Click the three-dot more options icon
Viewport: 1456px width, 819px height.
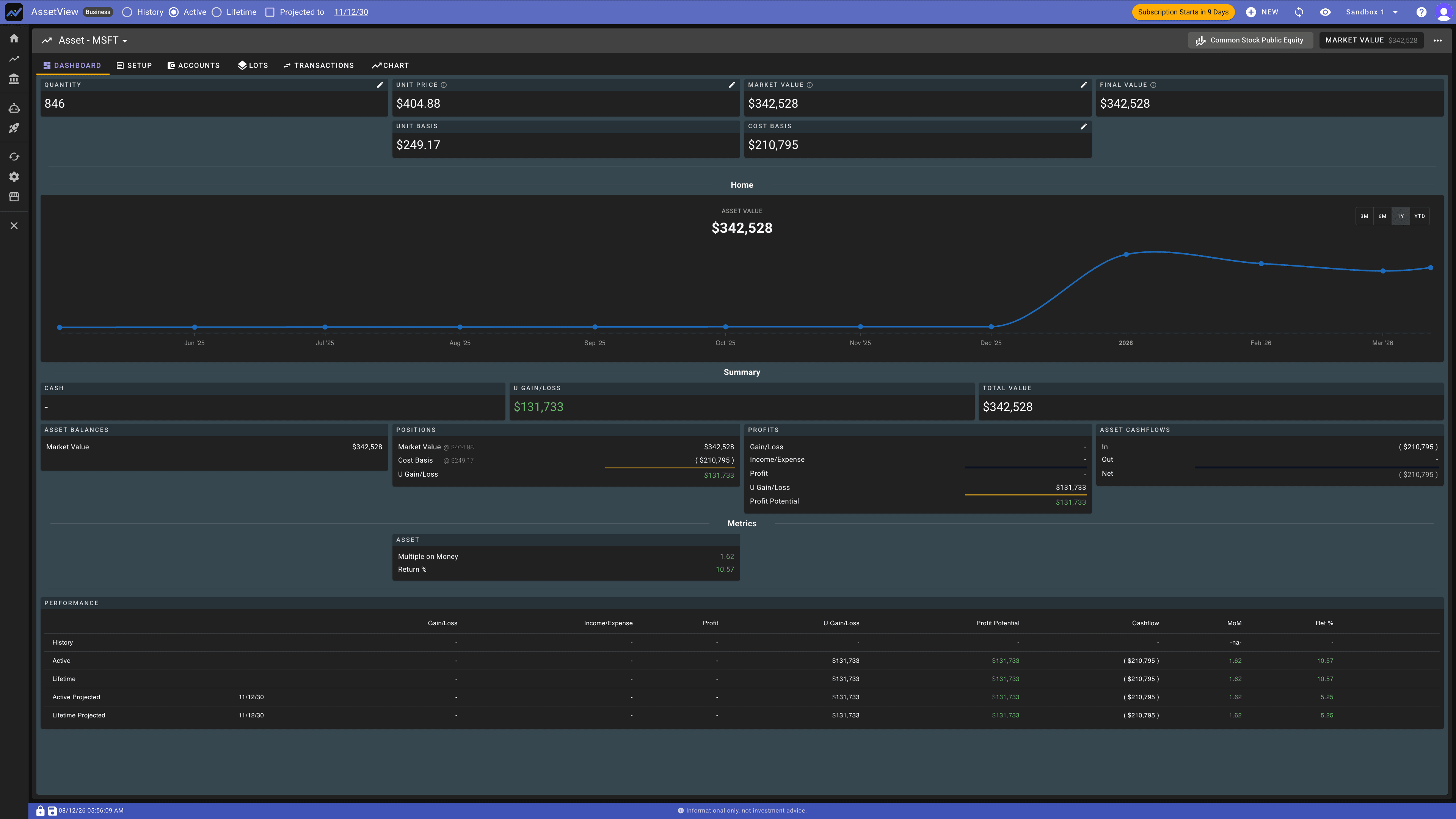coord(1437,41)
